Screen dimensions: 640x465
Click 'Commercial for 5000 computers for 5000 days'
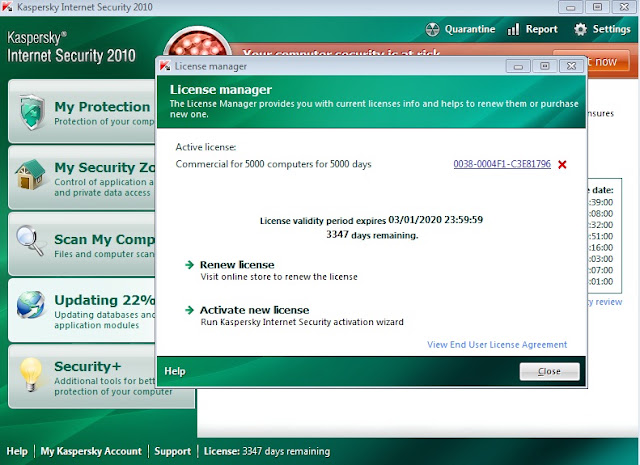coord(273,164)
